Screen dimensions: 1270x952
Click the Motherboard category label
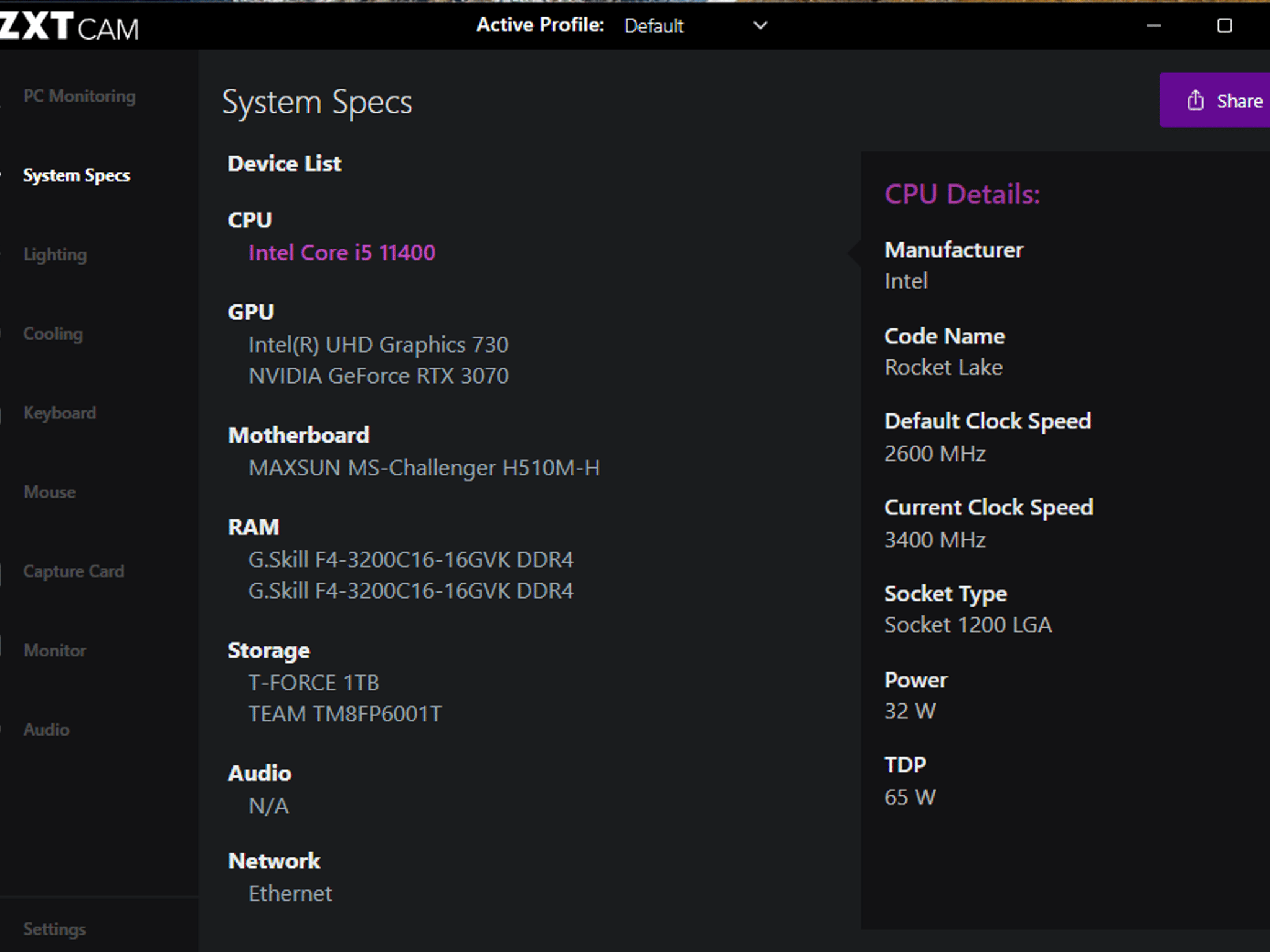(x=298, y=435)
